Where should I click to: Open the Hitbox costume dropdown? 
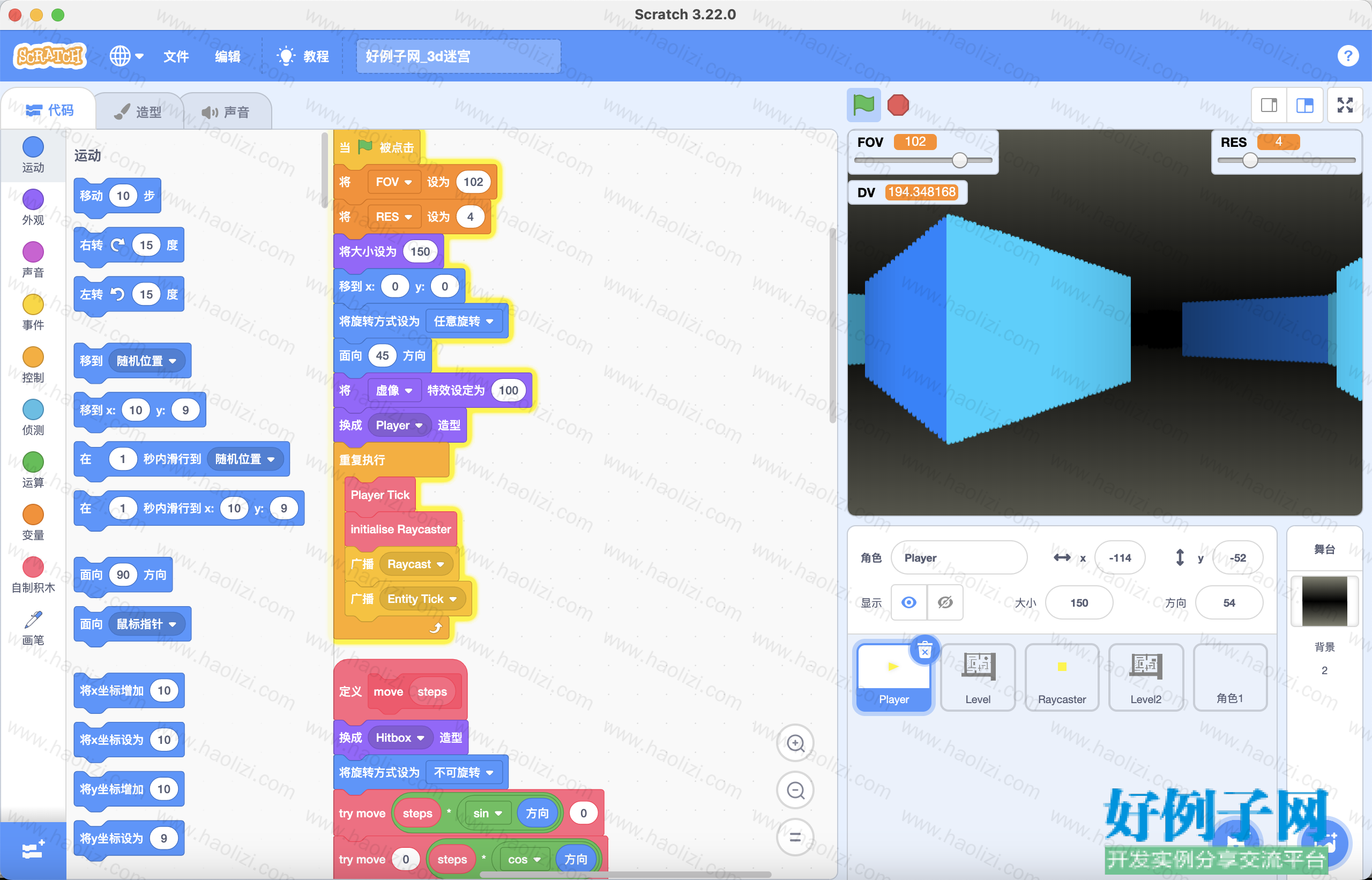400,738
